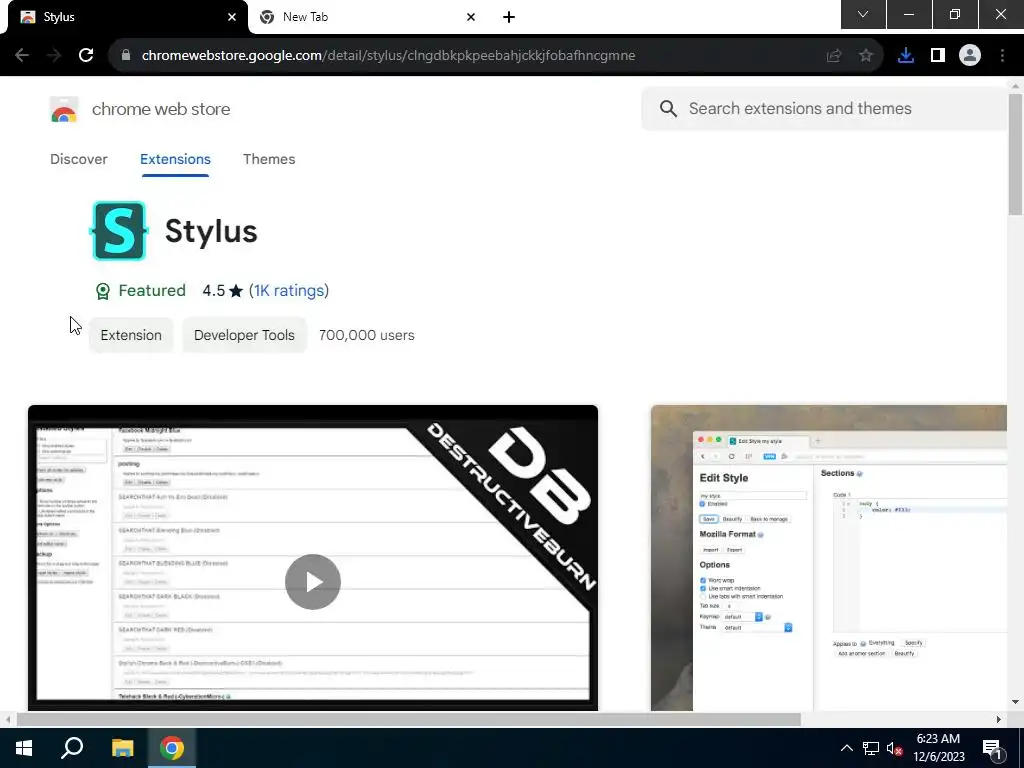Reload the Stylus web store page
This screenshot has width=1024, height=768.
[86, 56]
